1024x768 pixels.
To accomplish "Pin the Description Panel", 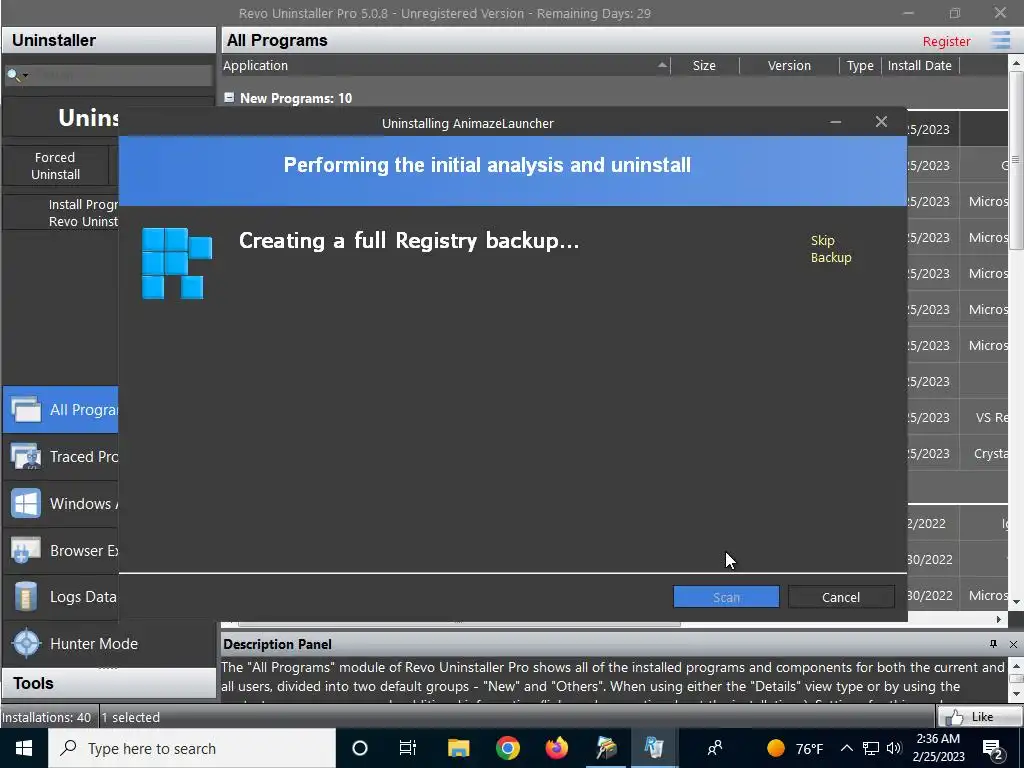I will (993, 644).
